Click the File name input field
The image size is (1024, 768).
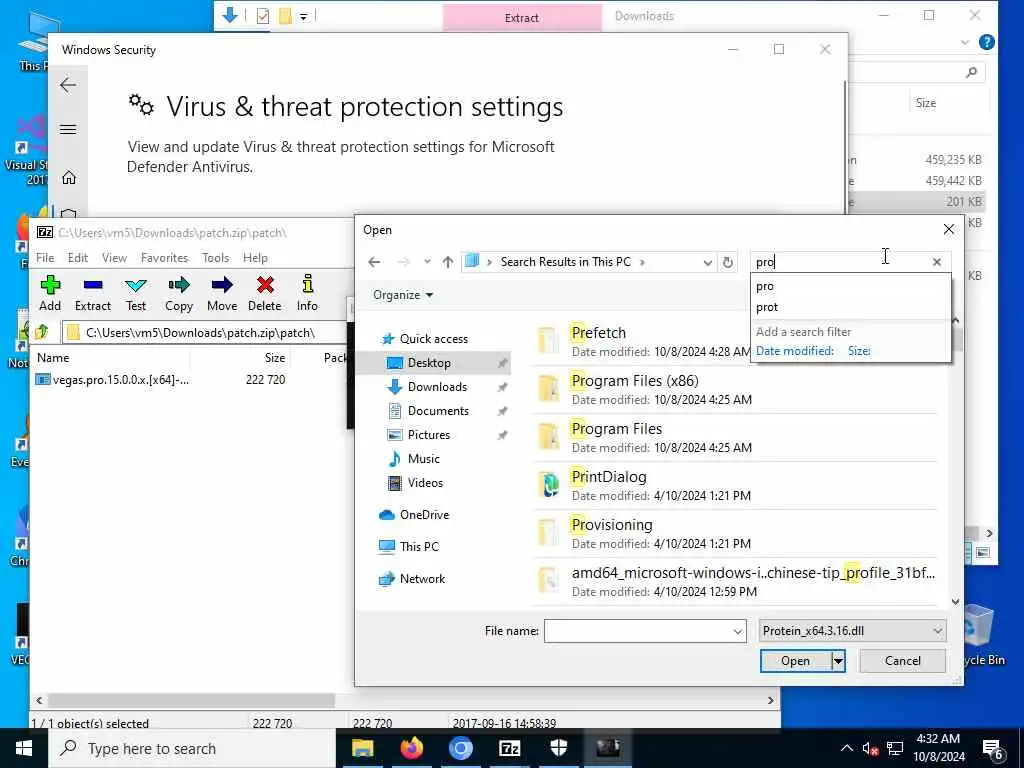click(638, 632)
